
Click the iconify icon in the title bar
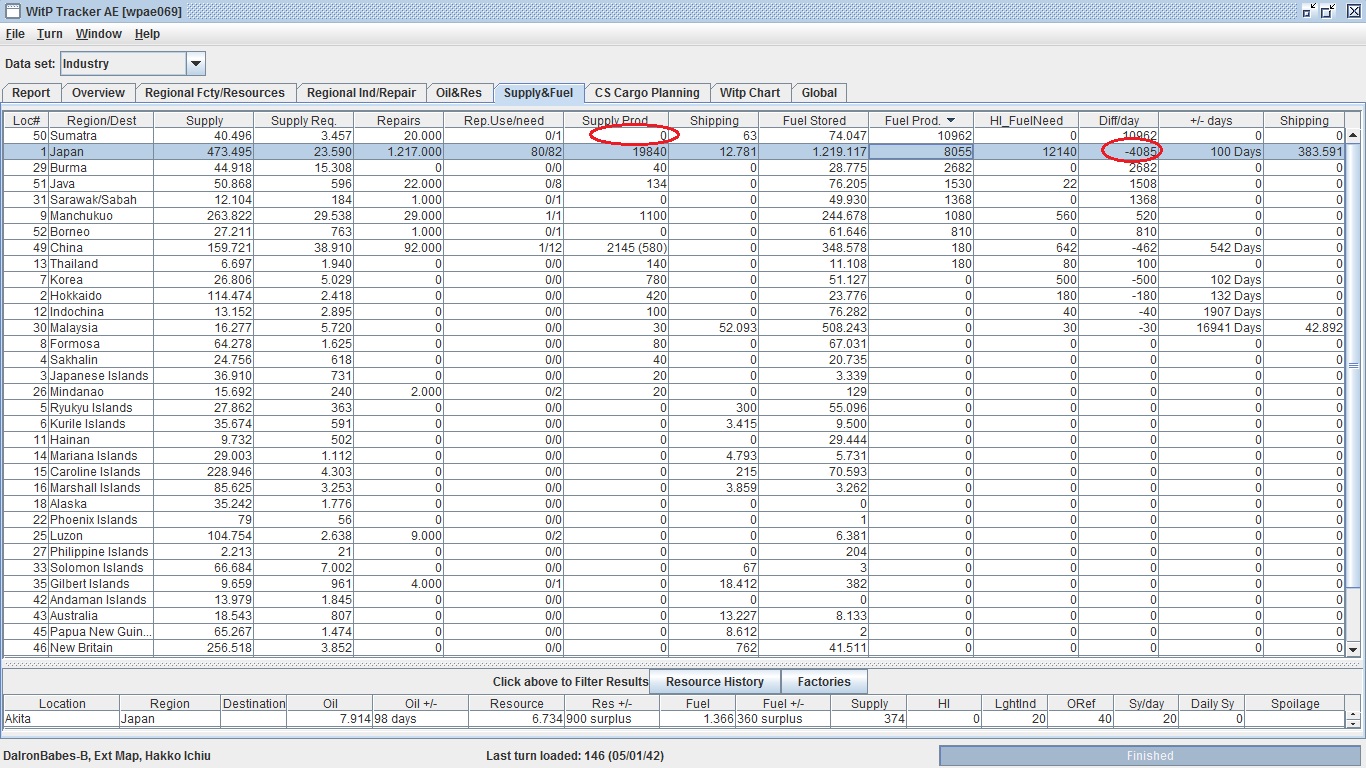click(x=1310, y=11)
